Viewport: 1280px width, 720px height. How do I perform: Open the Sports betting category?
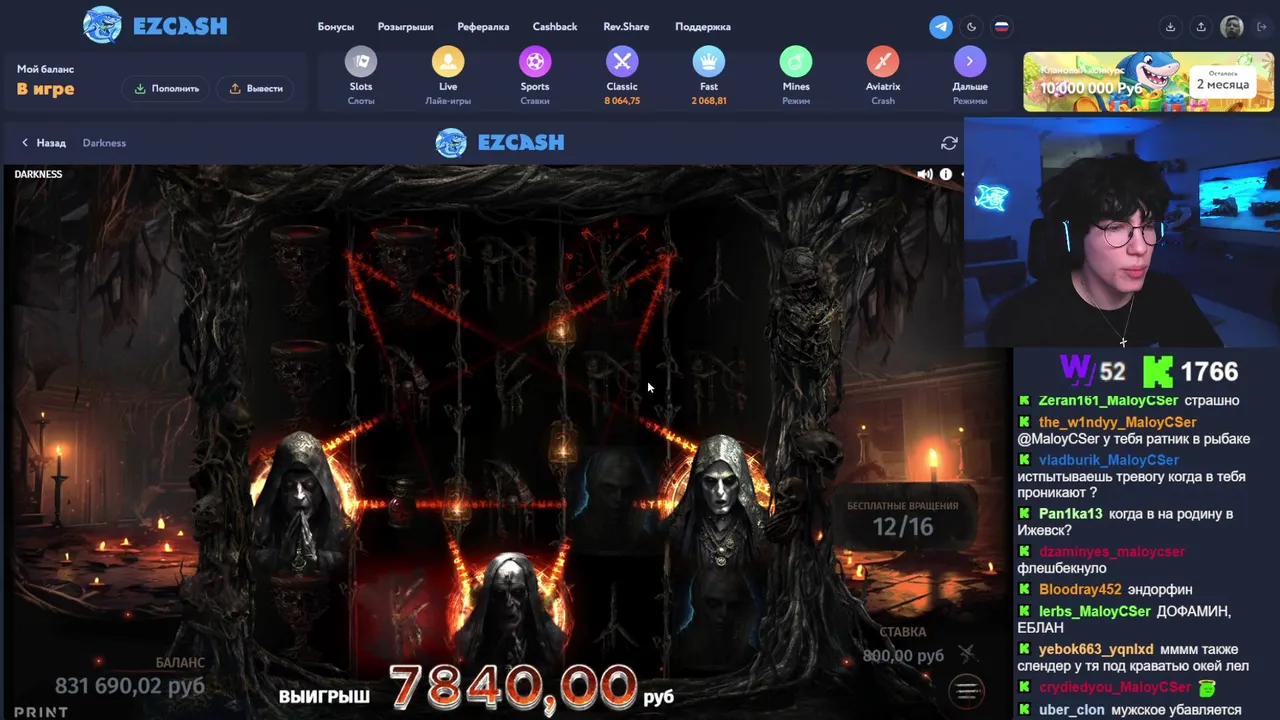[x=535, y=62]
